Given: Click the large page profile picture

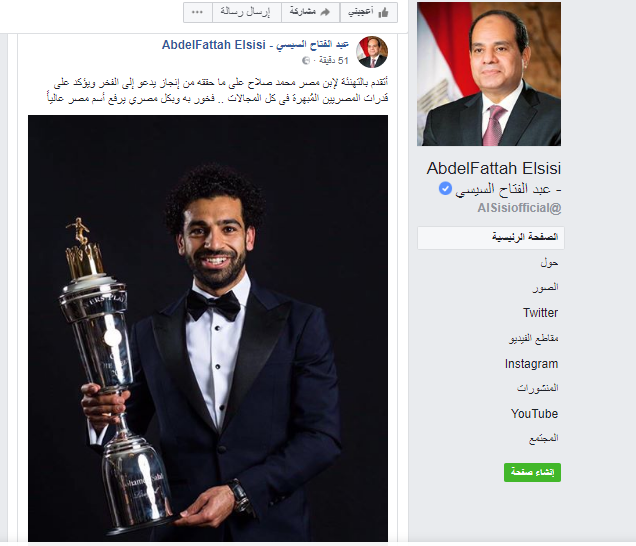Looking at the screenshot, I should 489,74.
